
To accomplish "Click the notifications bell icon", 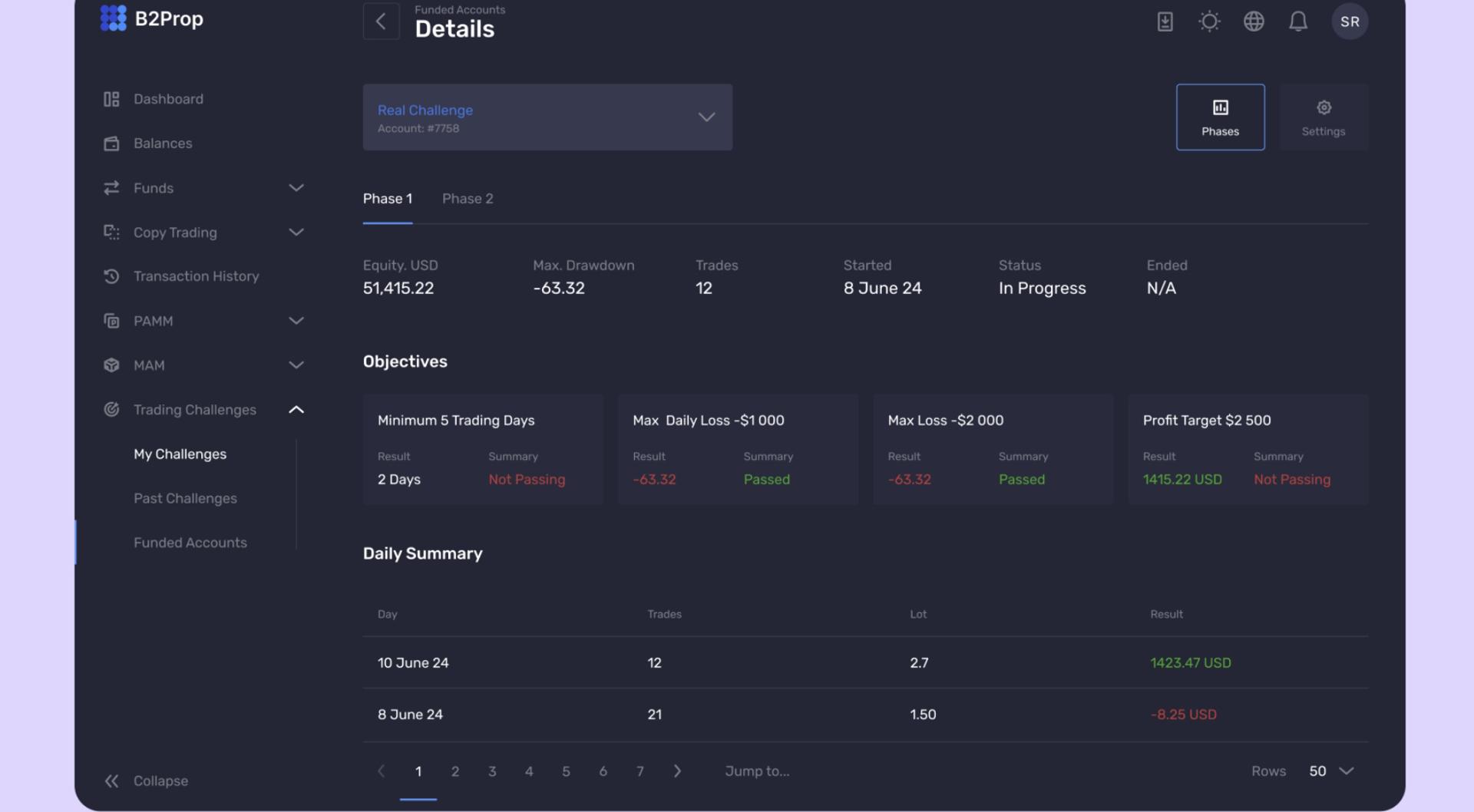I will pos(1299,21).
